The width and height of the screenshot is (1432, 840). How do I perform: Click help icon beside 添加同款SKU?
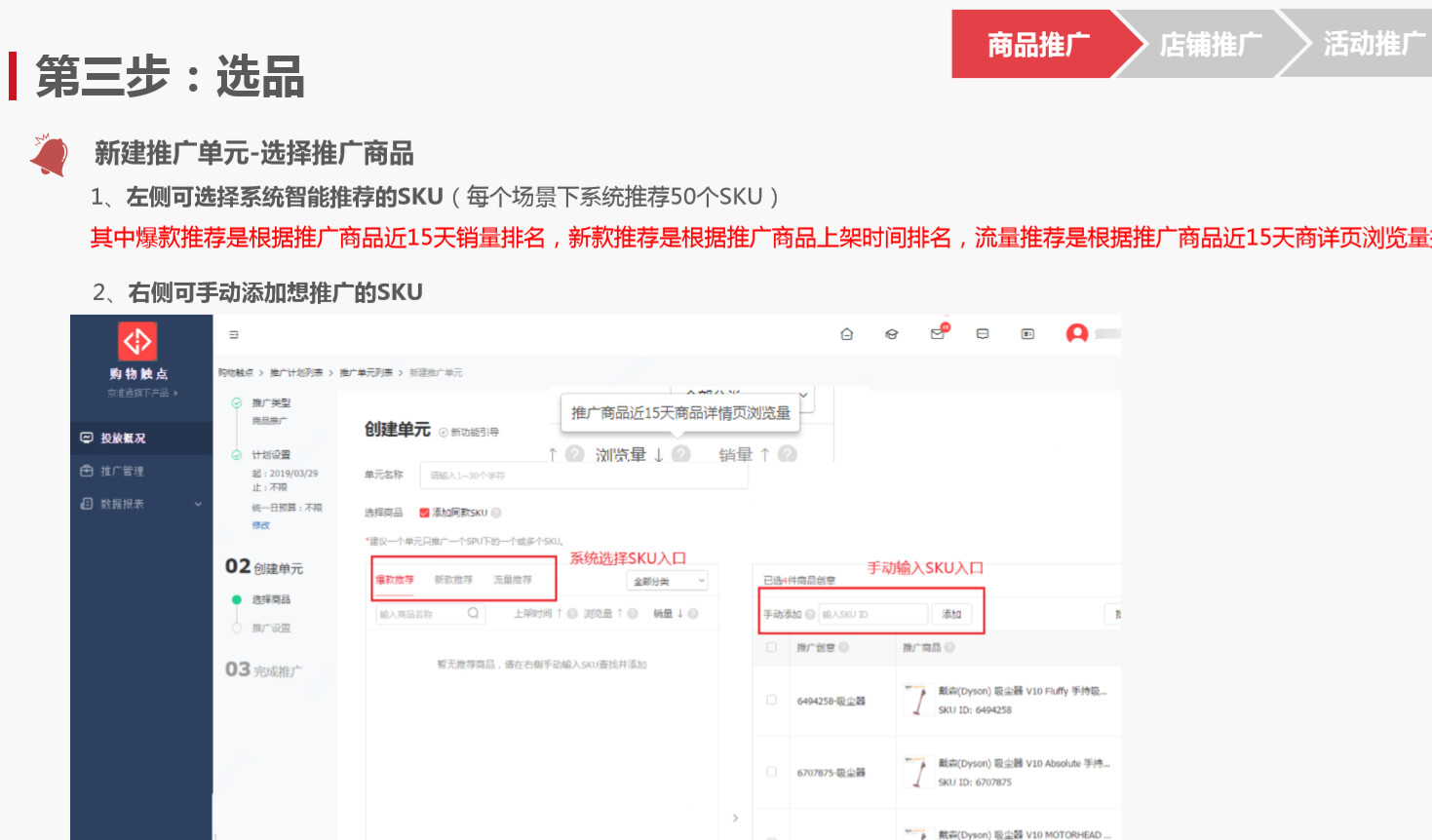[496, 513]
